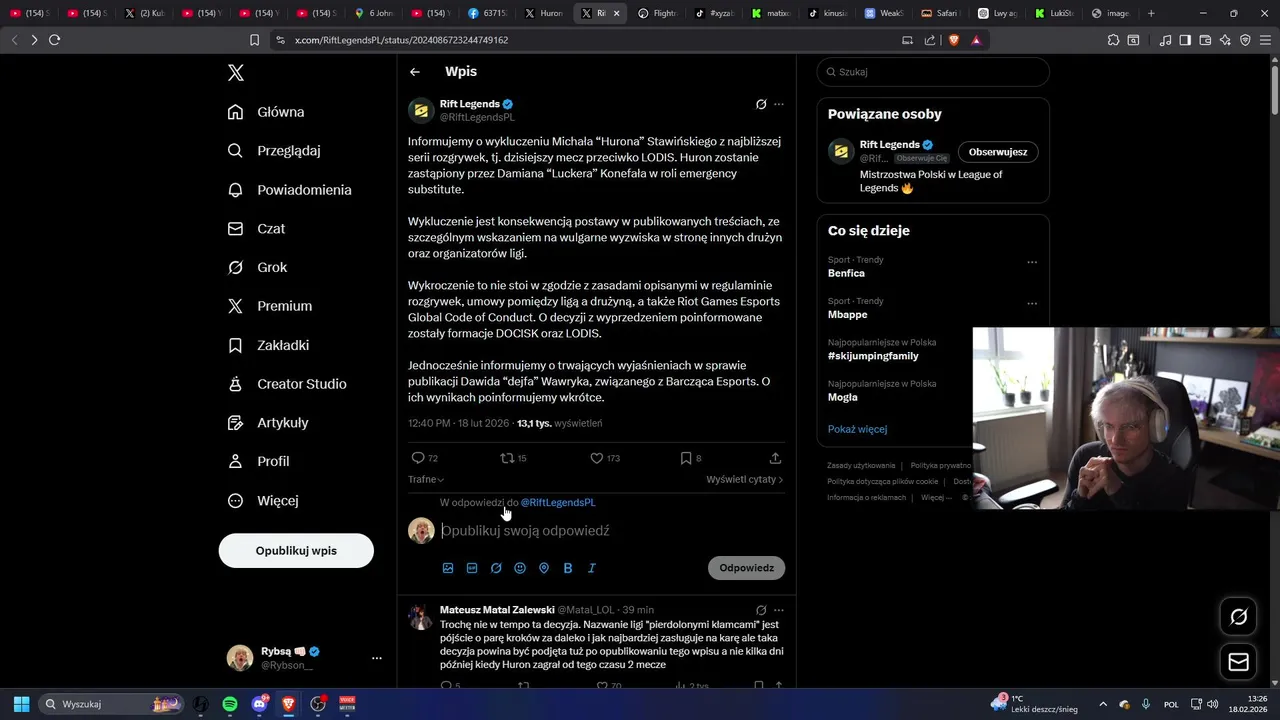The height and width of the screenshot is (720, 1280).
Task: Switch to the Huron tab
Action: point(545,13)
